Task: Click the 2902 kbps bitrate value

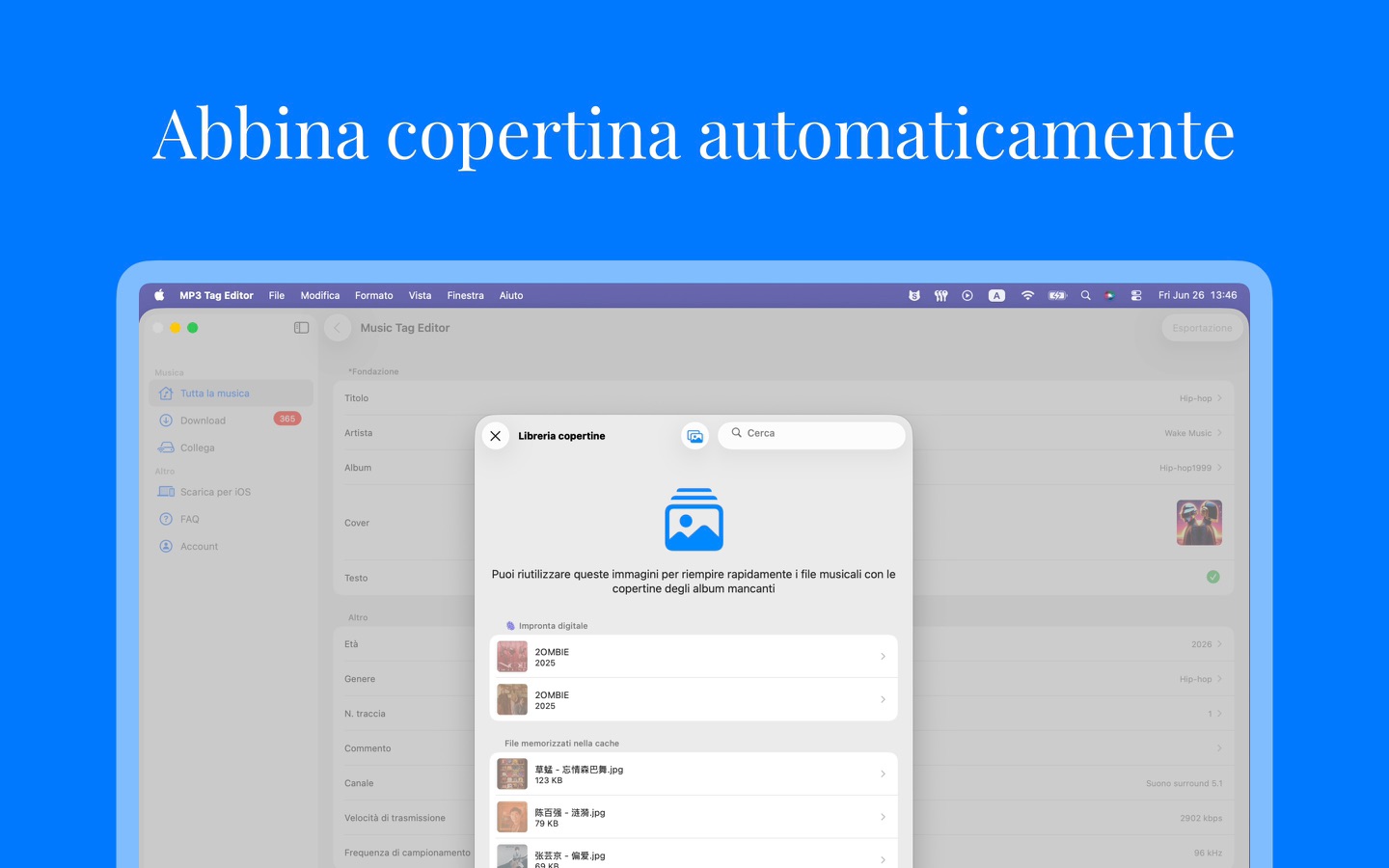Action: [x=1201, y=818]
